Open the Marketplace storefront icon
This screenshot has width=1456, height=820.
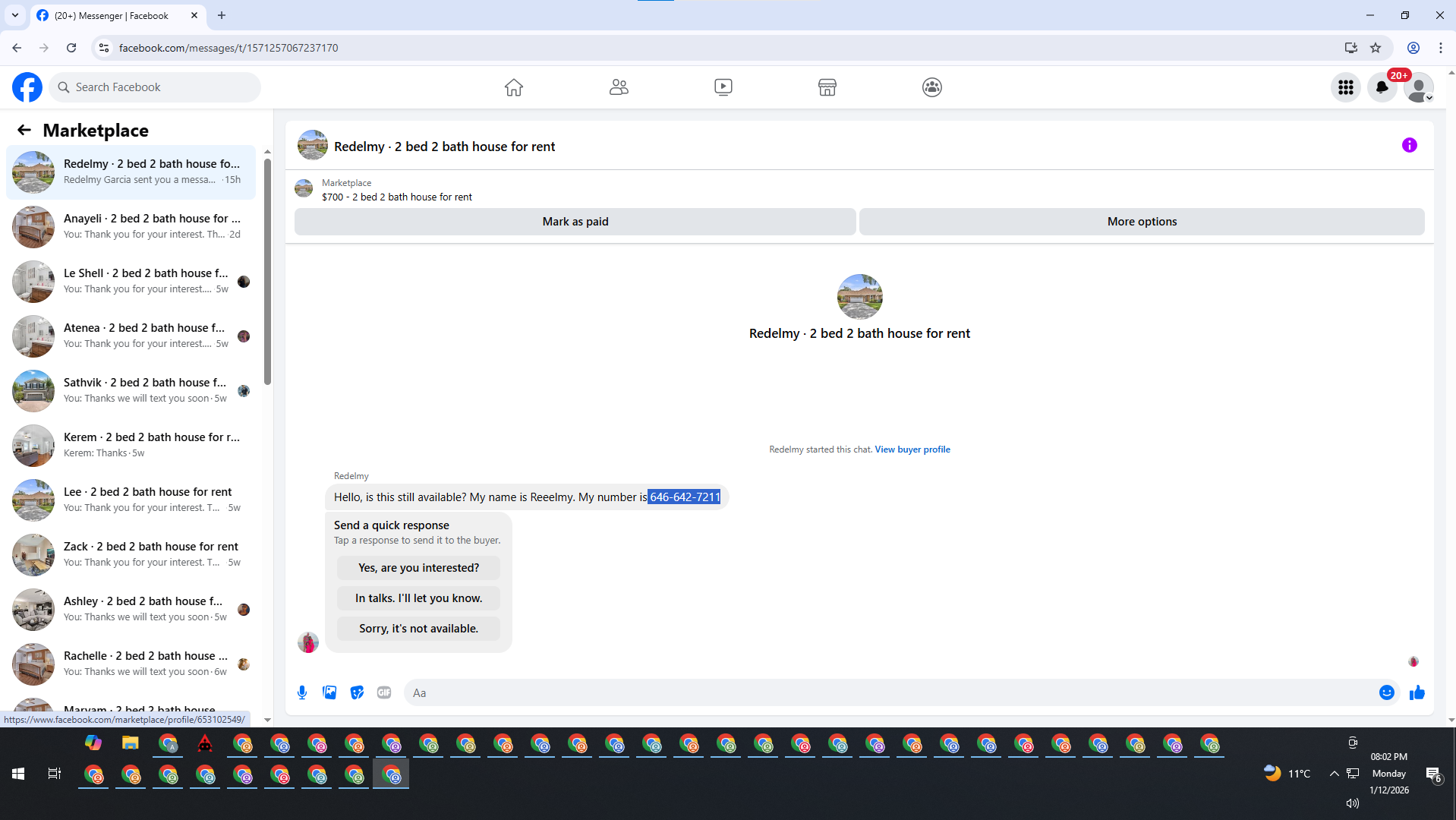pyautogui.click(x=827, y=87)
